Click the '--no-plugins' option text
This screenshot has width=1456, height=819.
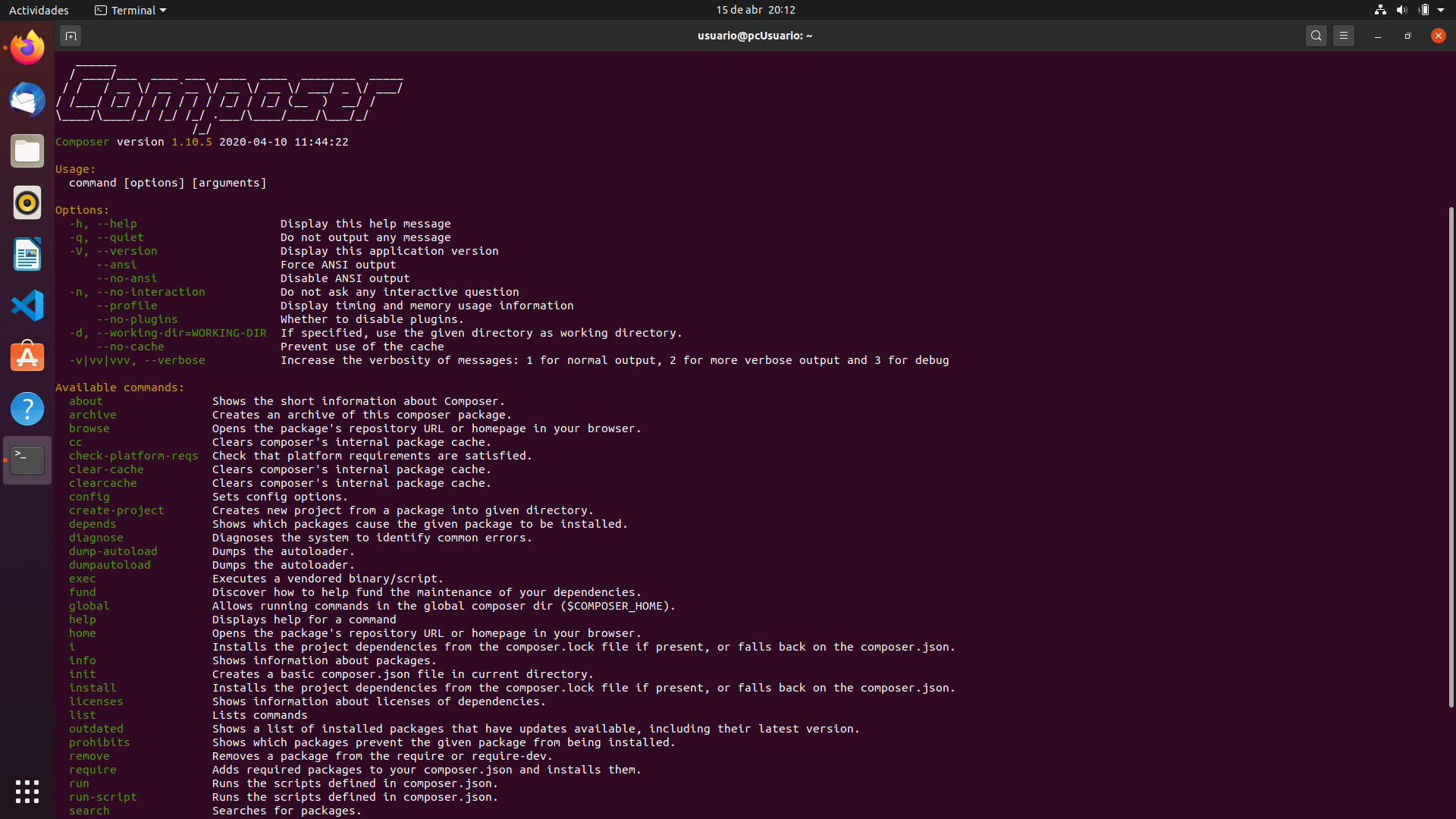pos(136,319)
